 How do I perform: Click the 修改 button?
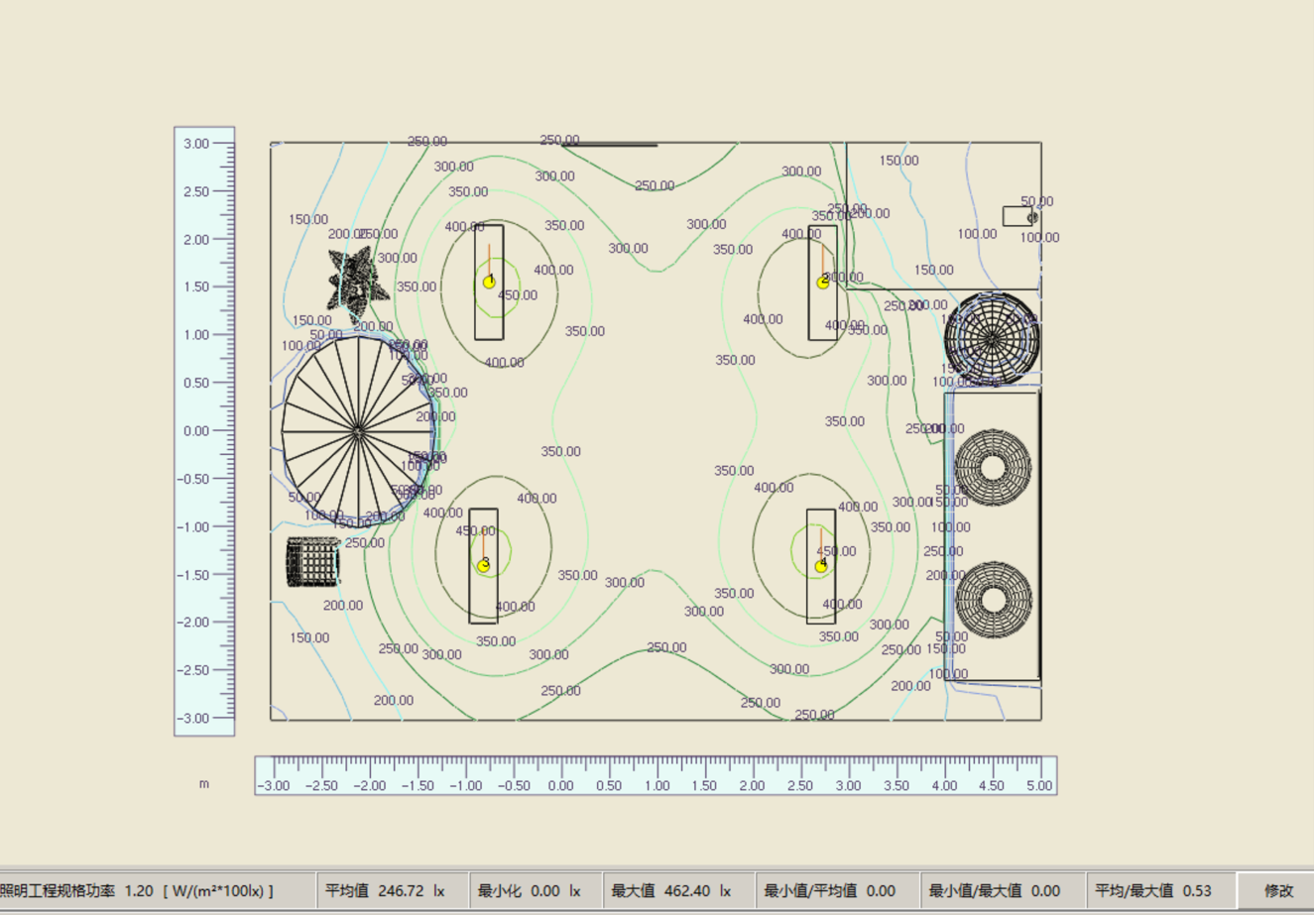click(x=1277, y=890)
